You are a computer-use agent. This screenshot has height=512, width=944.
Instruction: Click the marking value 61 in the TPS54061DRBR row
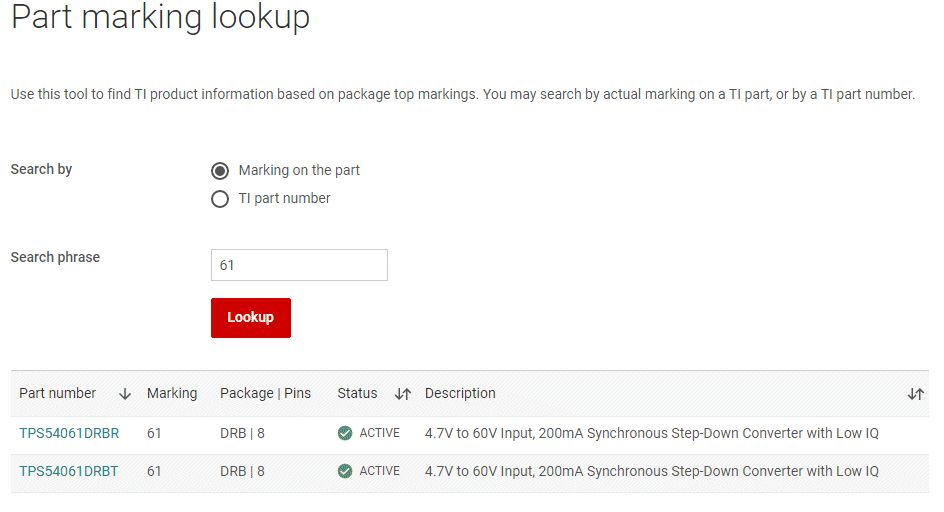[x=154, y=433]
